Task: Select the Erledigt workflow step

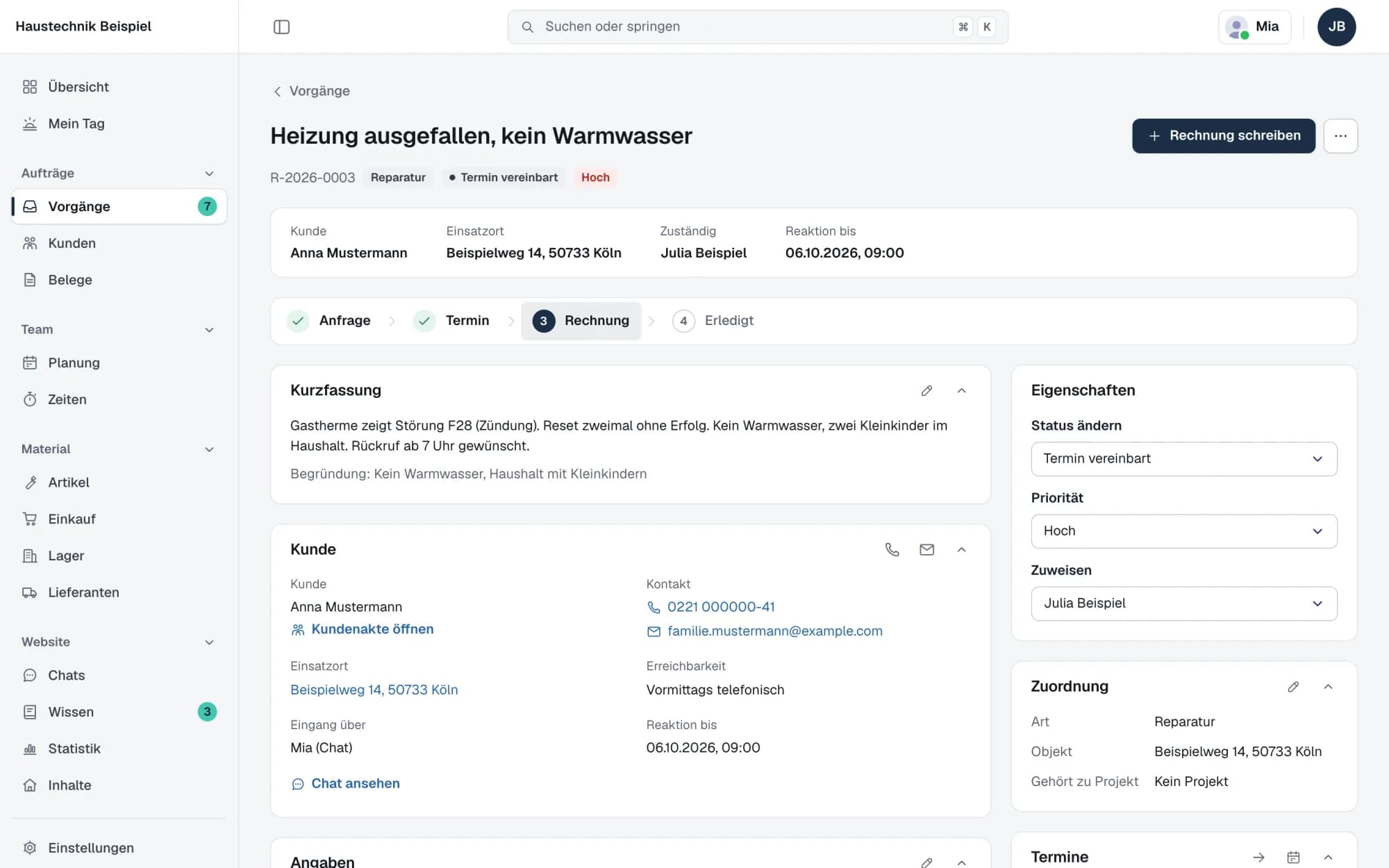Action: point(713,321)
